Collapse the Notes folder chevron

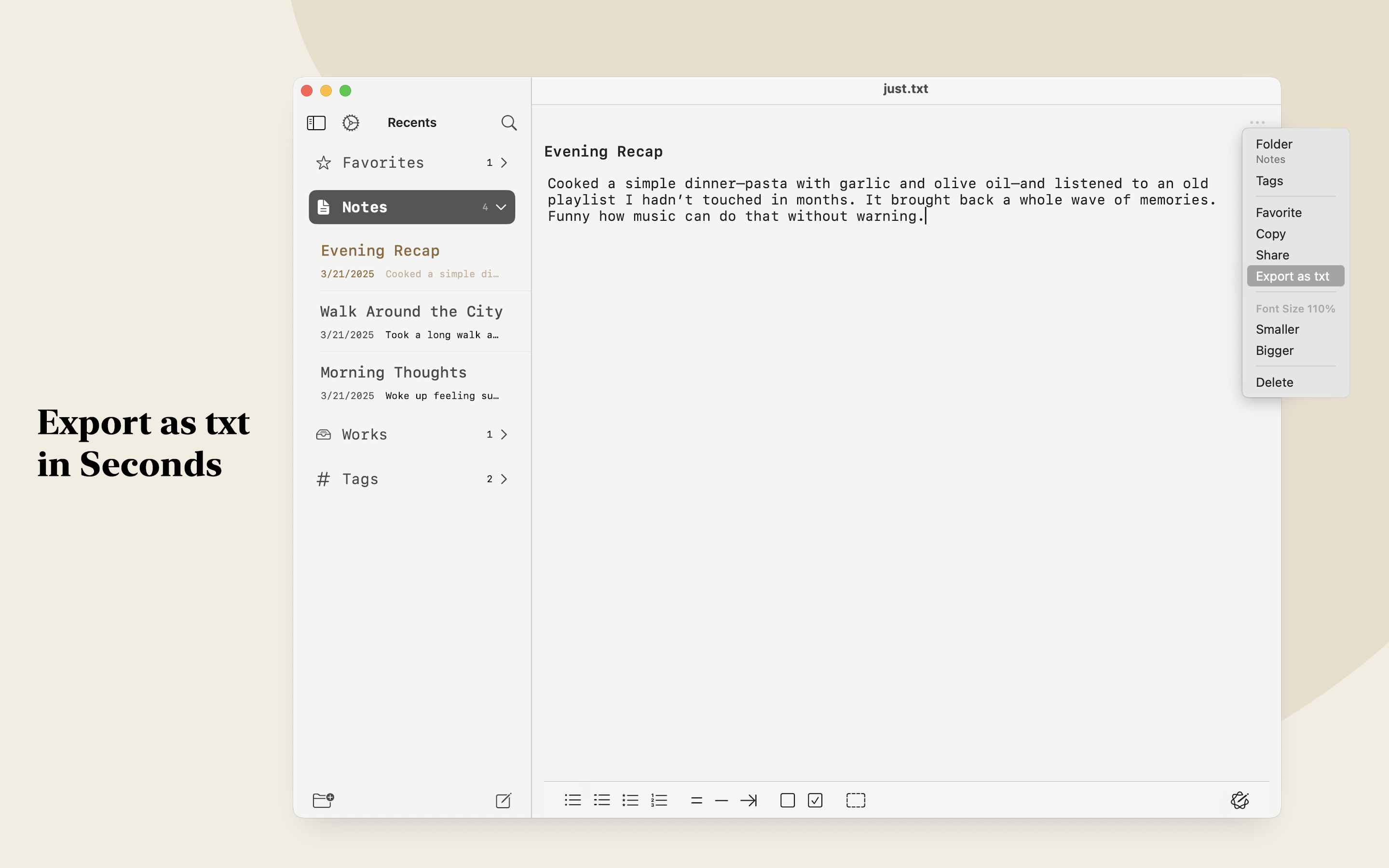point(501,207)
